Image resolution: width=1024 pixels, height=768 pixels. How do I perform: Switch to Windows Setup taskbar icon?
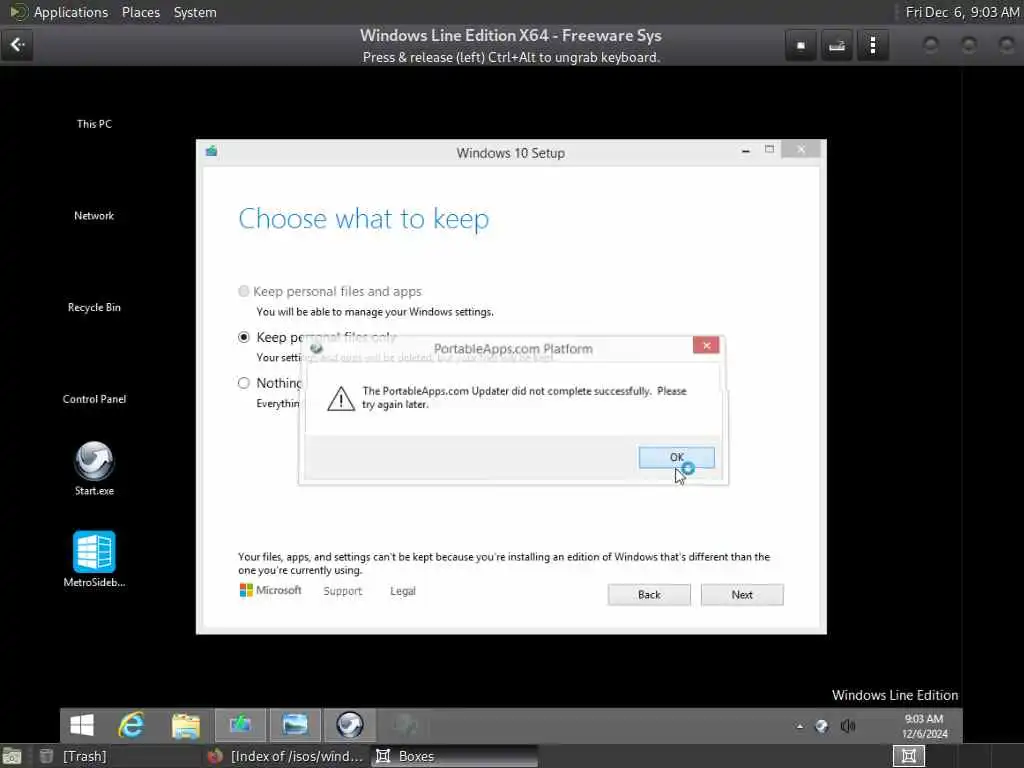coord(240,725)
